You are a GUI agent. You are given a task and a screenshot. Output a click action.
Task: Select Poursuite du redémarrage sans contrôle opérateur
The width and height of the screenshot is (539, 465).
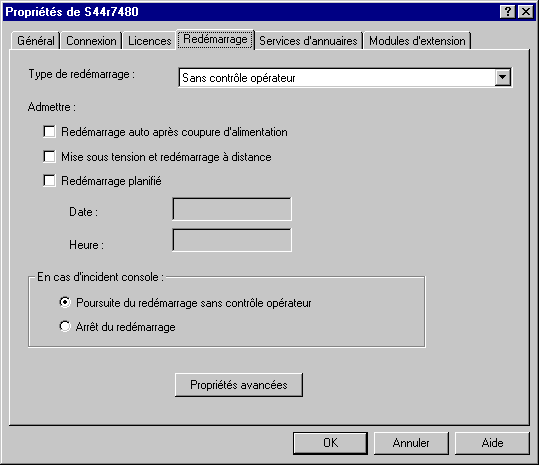point(65,302)
